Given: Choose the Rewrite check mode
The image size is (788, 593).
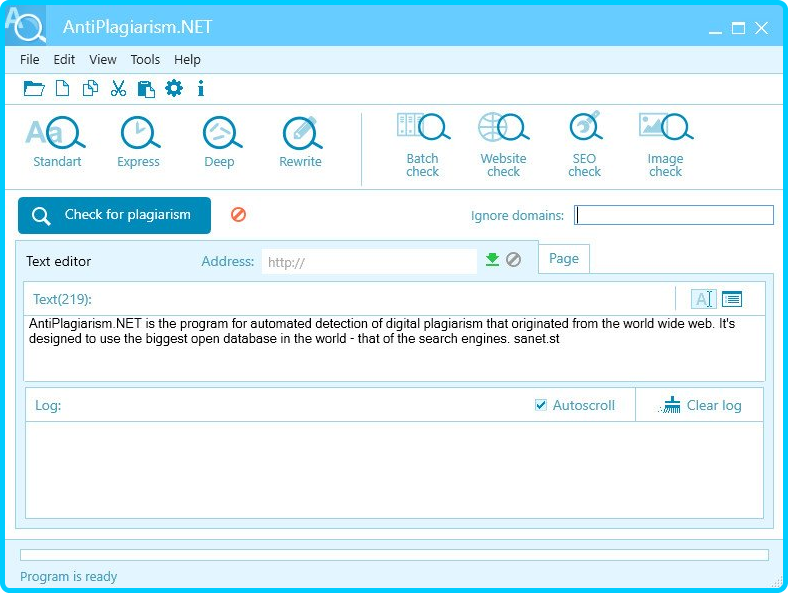Looking at the screenshot, I should point(301,142).
